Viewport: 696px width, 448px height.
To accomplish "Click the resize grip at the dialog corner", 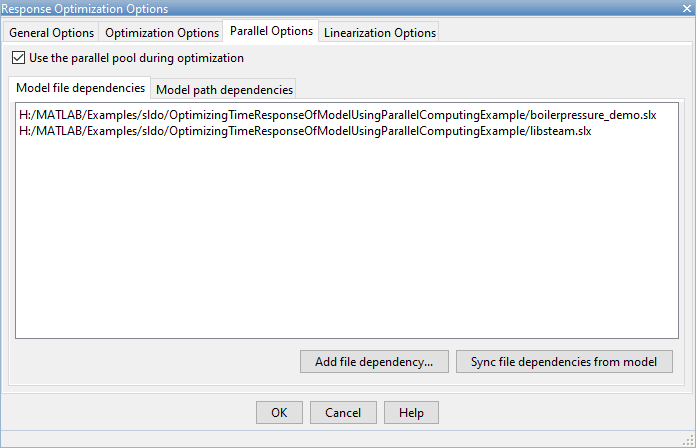I will (x=688, y=440).
